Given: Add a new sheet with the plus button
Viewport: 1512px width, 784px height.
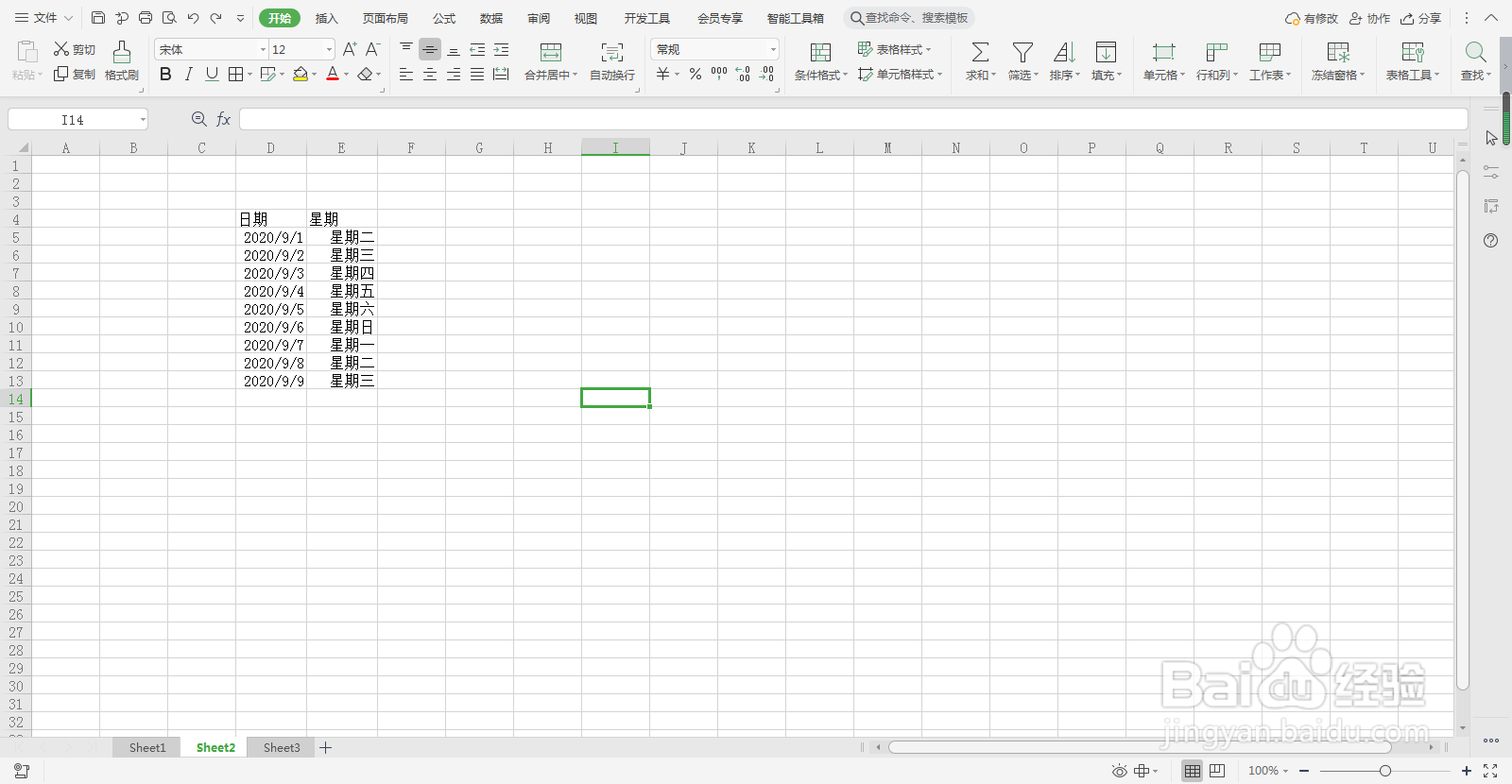Looking at the screenshot, I should click(326, 747).
